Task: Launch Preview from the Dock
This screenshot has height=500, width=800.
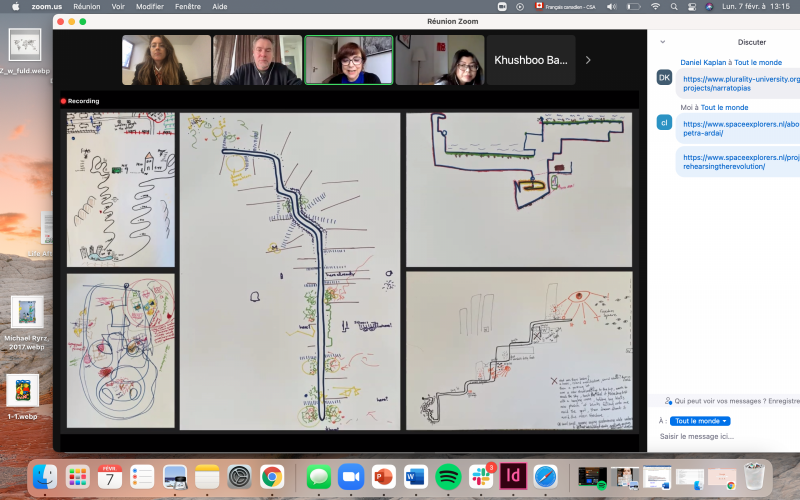Action: point(175,477)
